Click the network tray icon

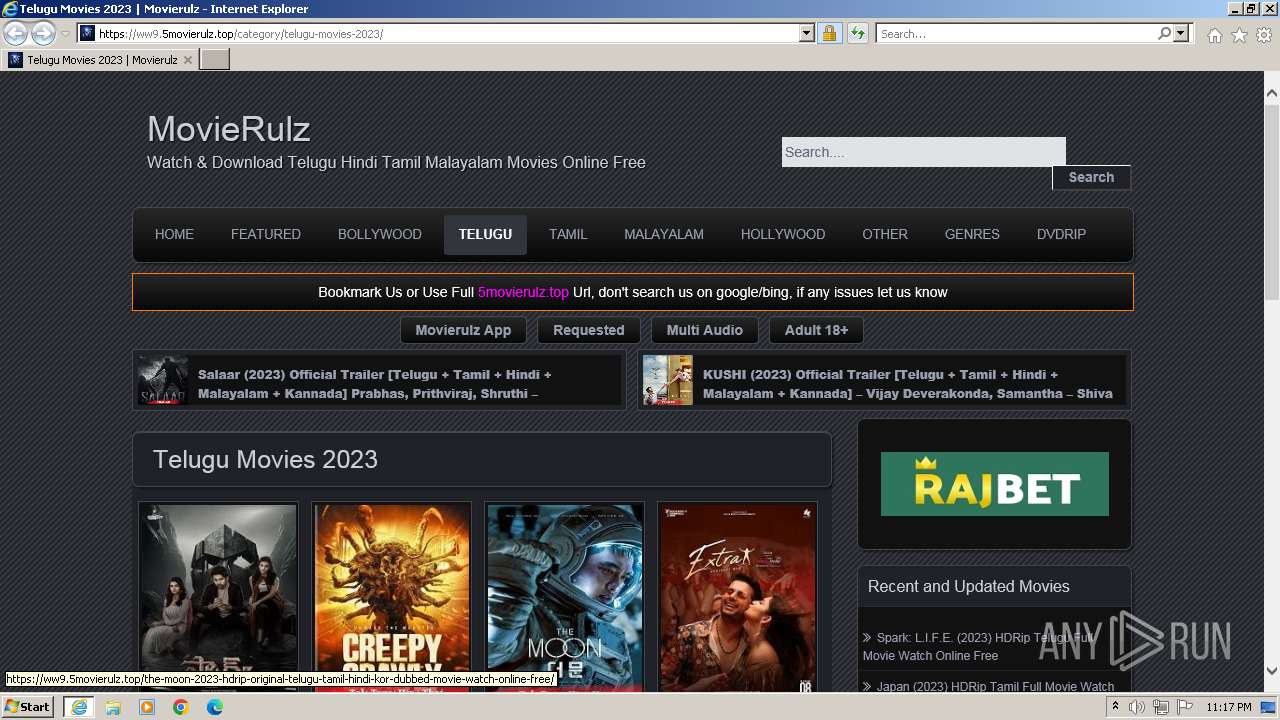[1161, 707]
